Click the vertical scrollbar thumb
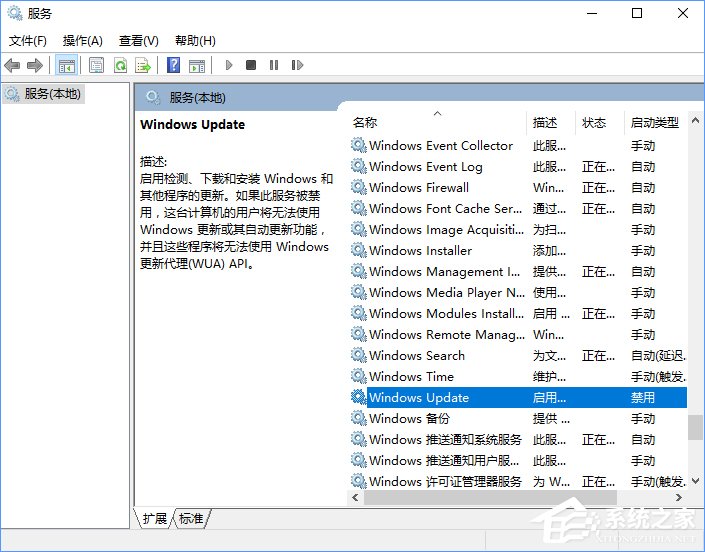Image resolution: width=705 pixels, height=552 pixels. tap(696, 427)
